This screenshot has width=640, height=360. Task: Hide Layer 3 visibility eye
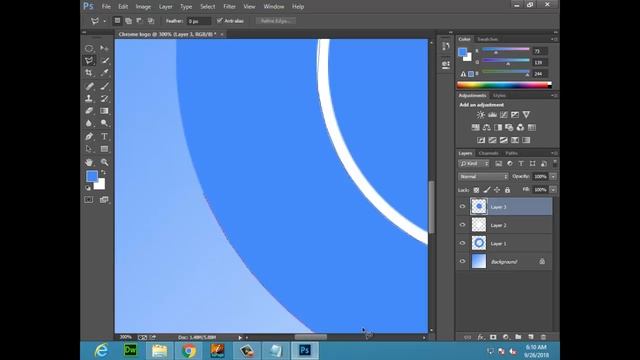click(462, 207)
